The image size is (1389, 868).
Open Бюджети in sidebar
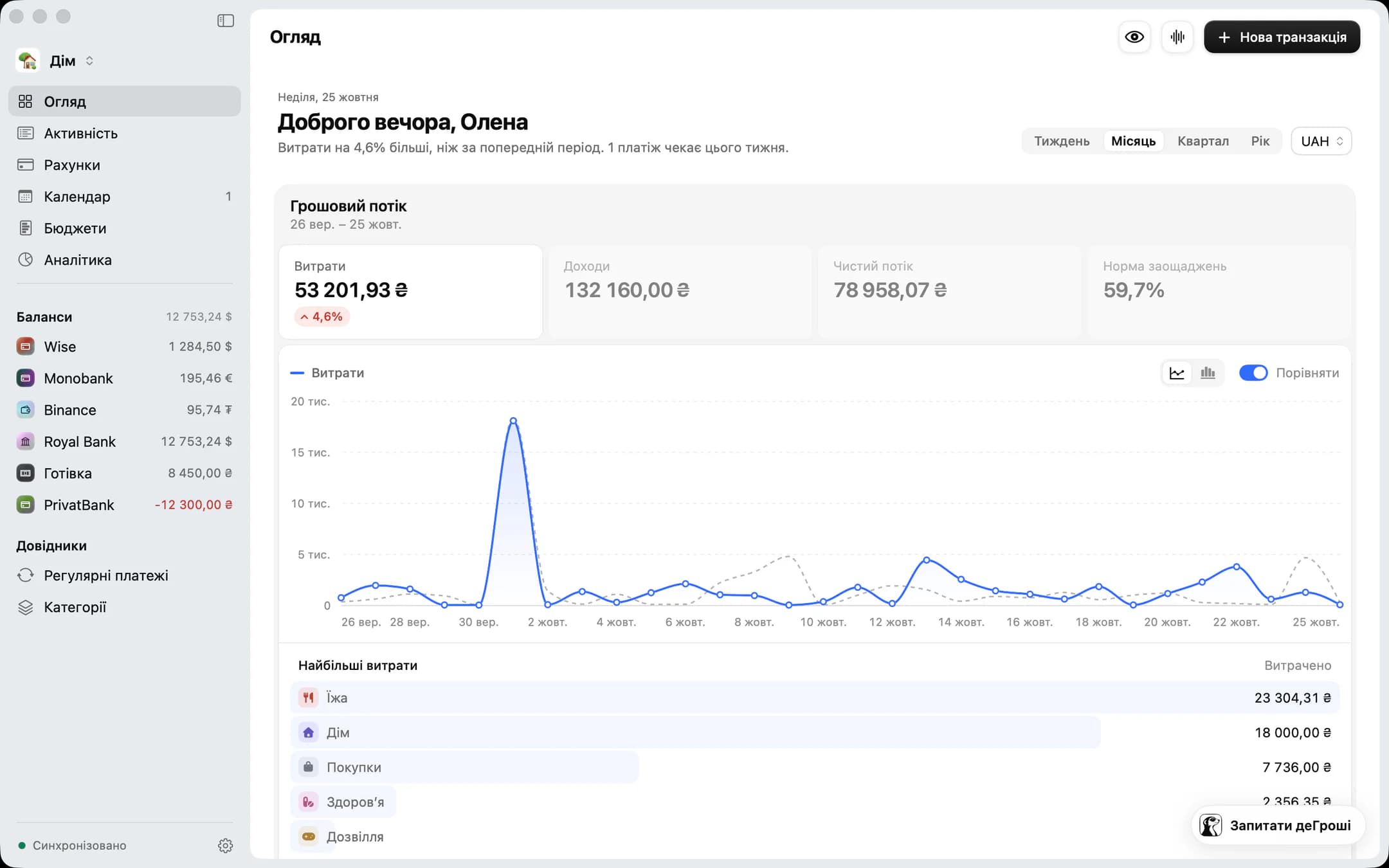coord(125,228)
